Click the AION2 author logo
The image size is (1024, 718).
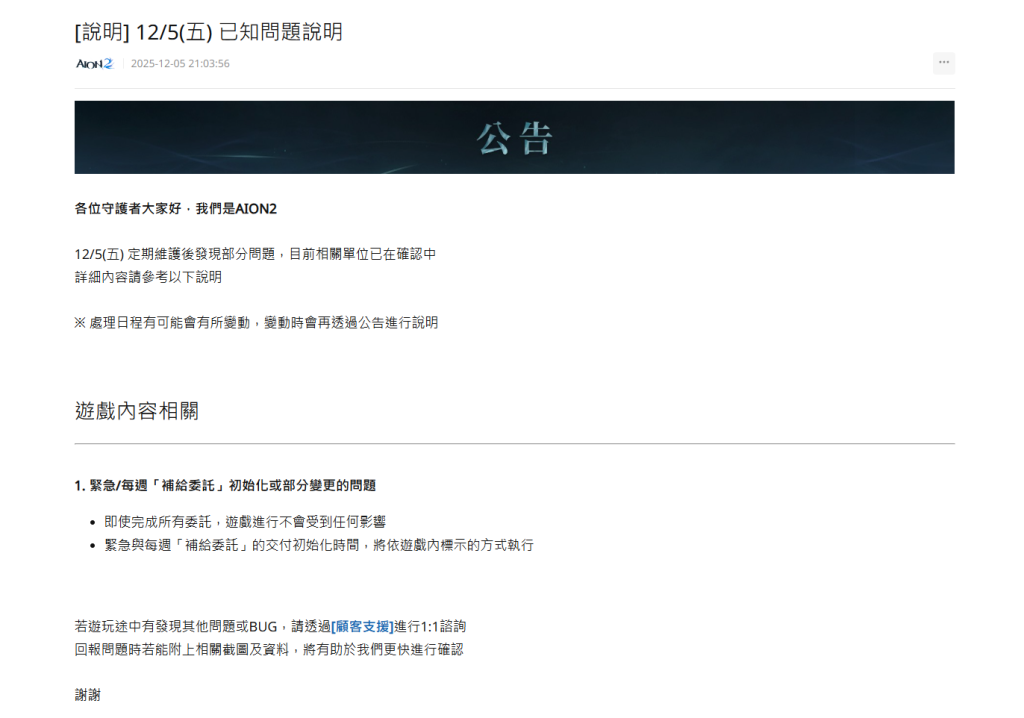click(94, 63)
